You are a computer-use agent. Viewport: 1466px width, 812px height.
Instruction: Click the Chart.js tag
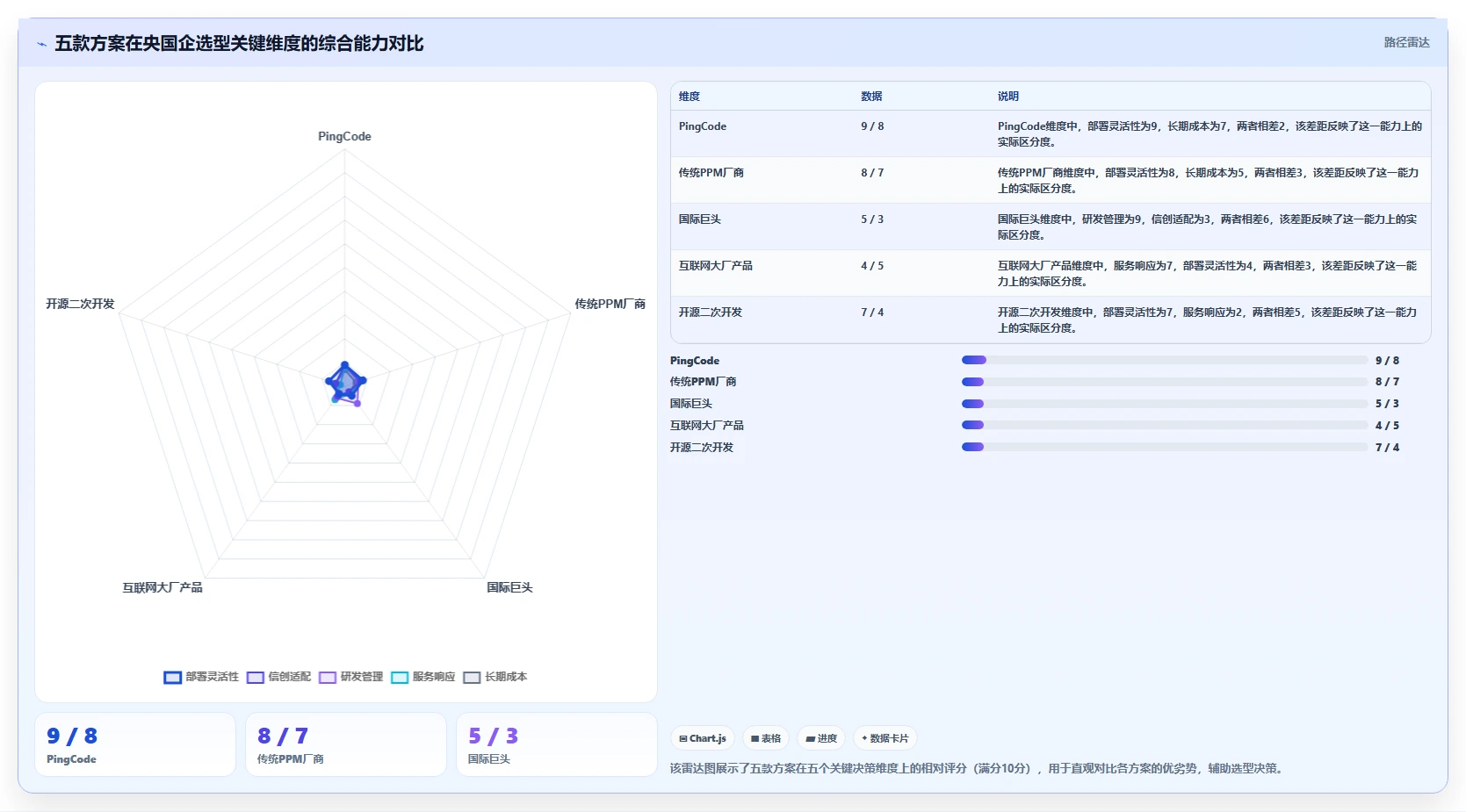703,738
